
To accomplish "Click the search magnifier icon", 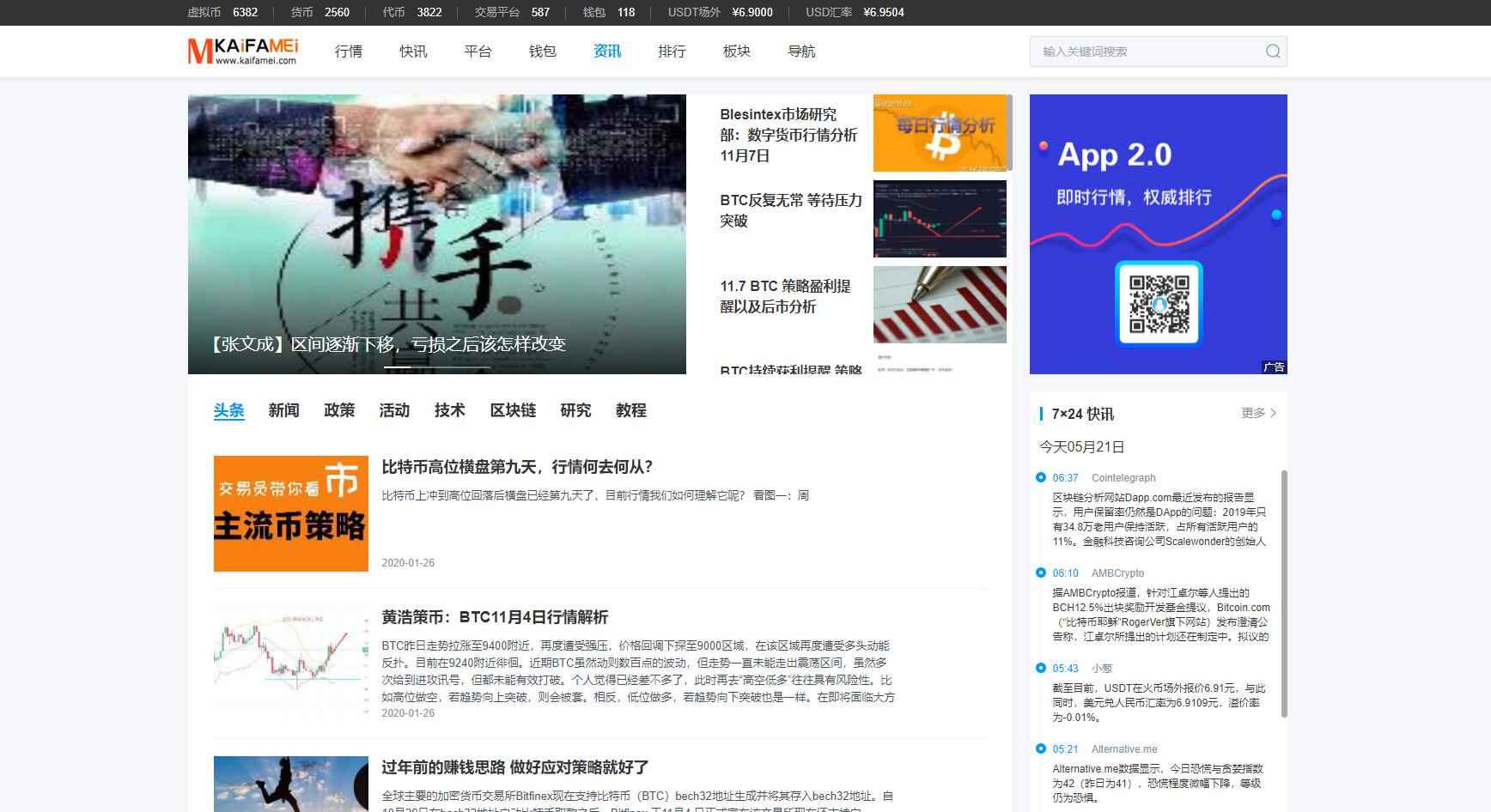I will click(1273, 52).
